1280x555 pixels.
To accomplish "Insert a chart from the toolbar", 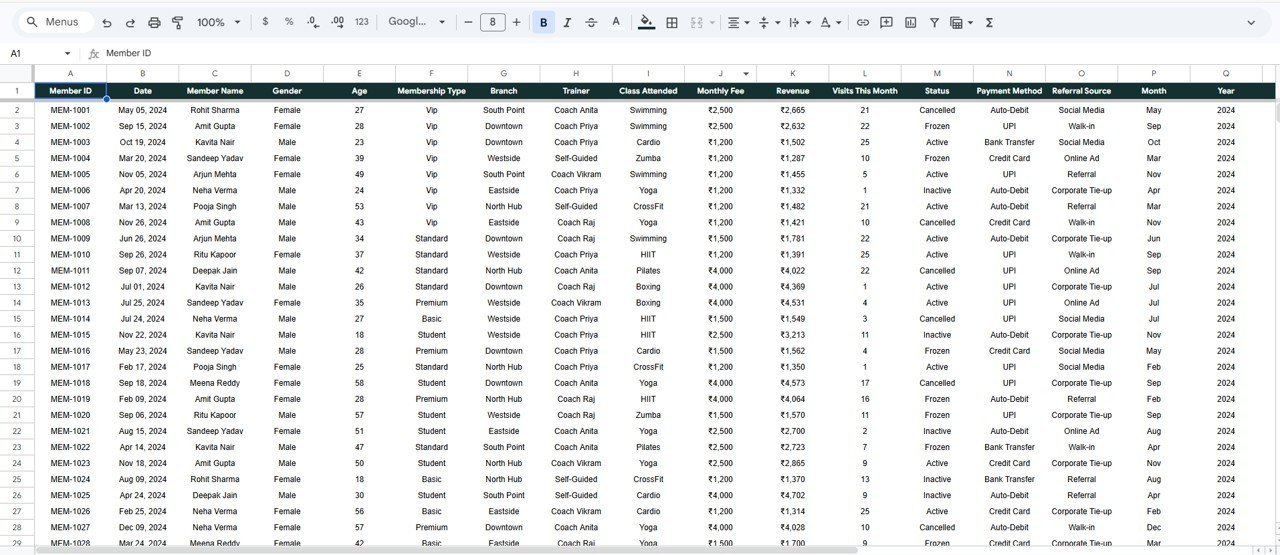I will pos(910,22).
